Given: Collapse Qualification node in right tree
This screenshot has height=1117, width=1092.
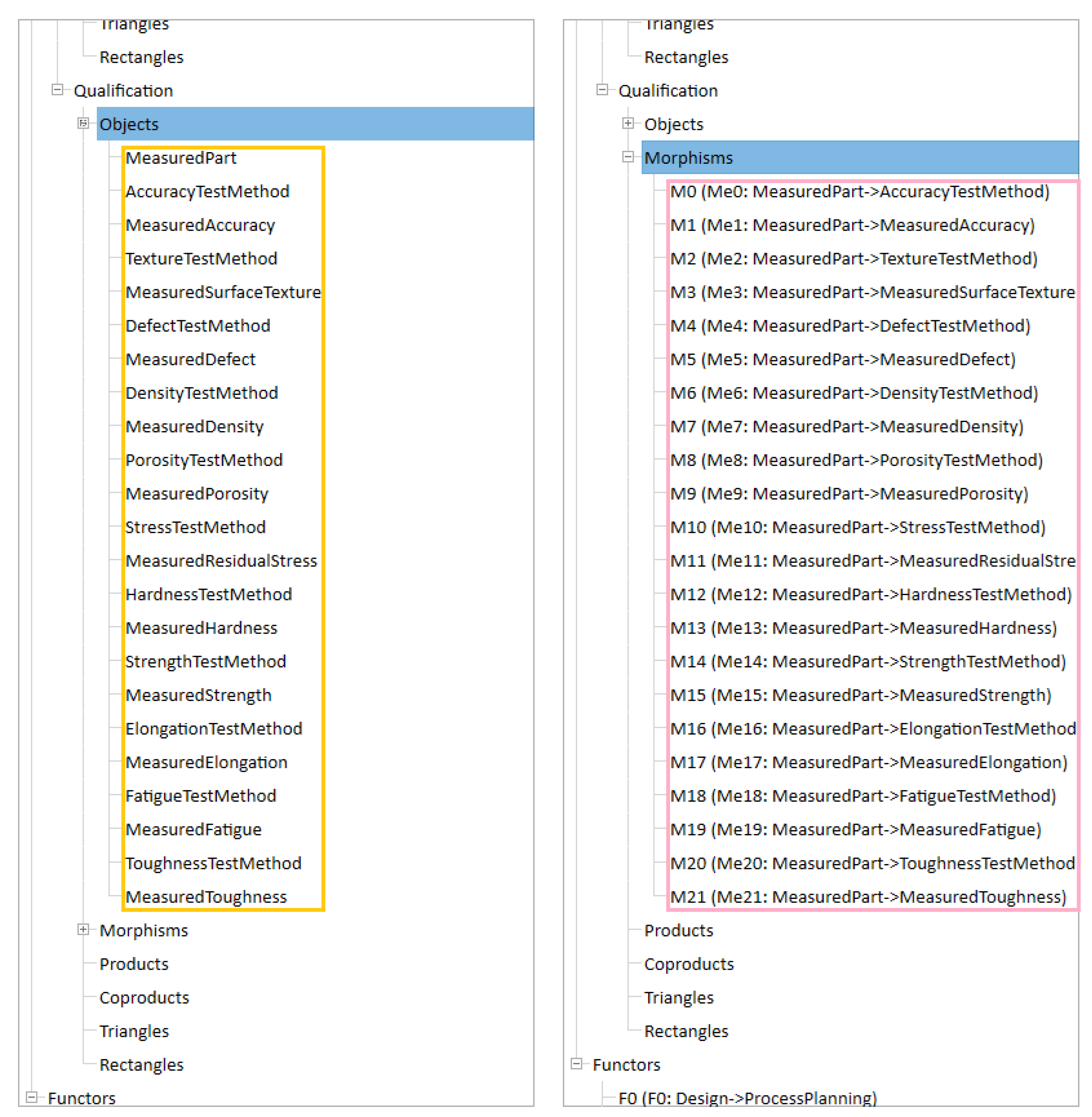Looking at the screenshot, I should [x=602, y=90].
